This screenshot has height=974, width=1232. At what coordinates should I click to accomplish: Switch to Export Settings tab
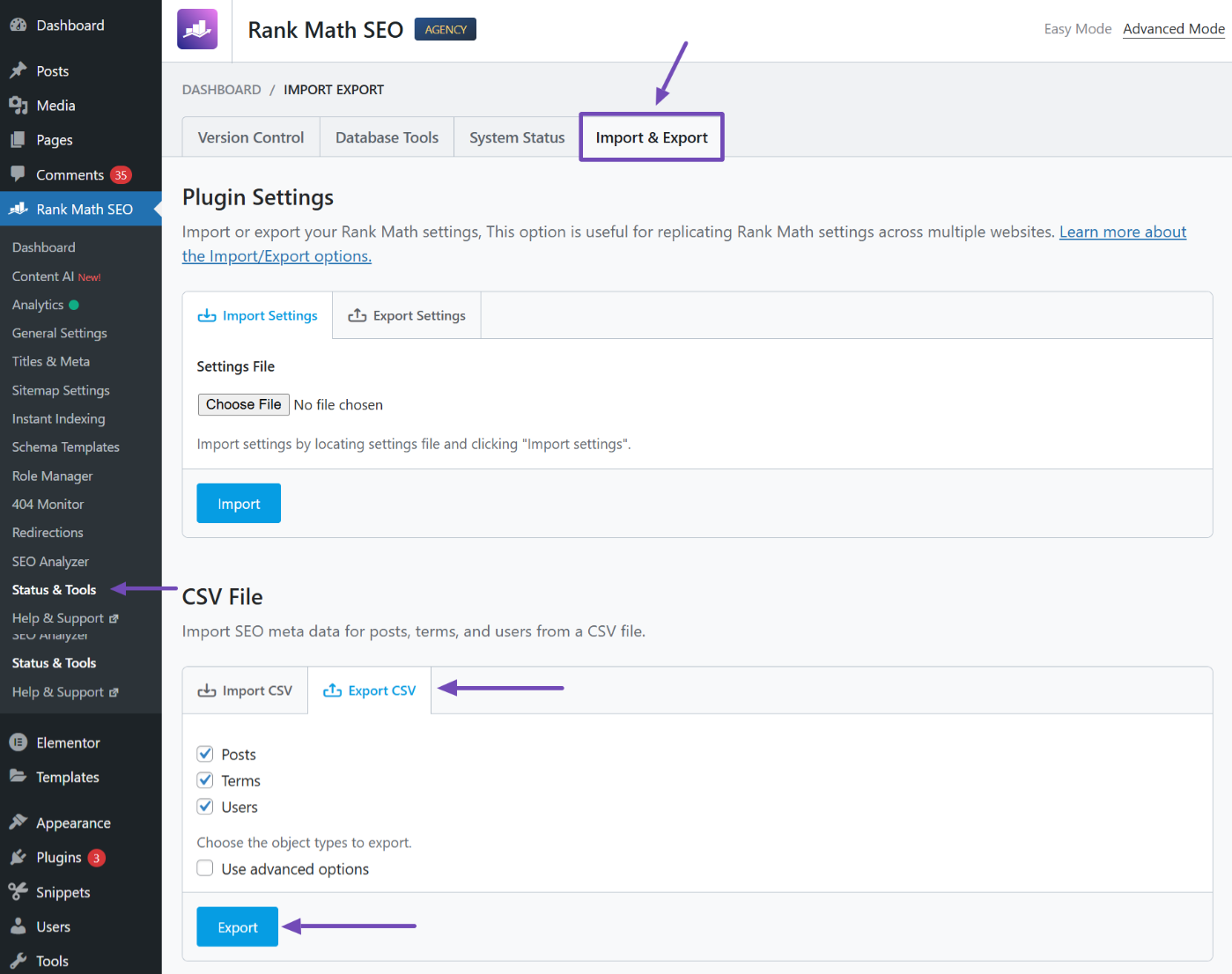click(407, 315)
